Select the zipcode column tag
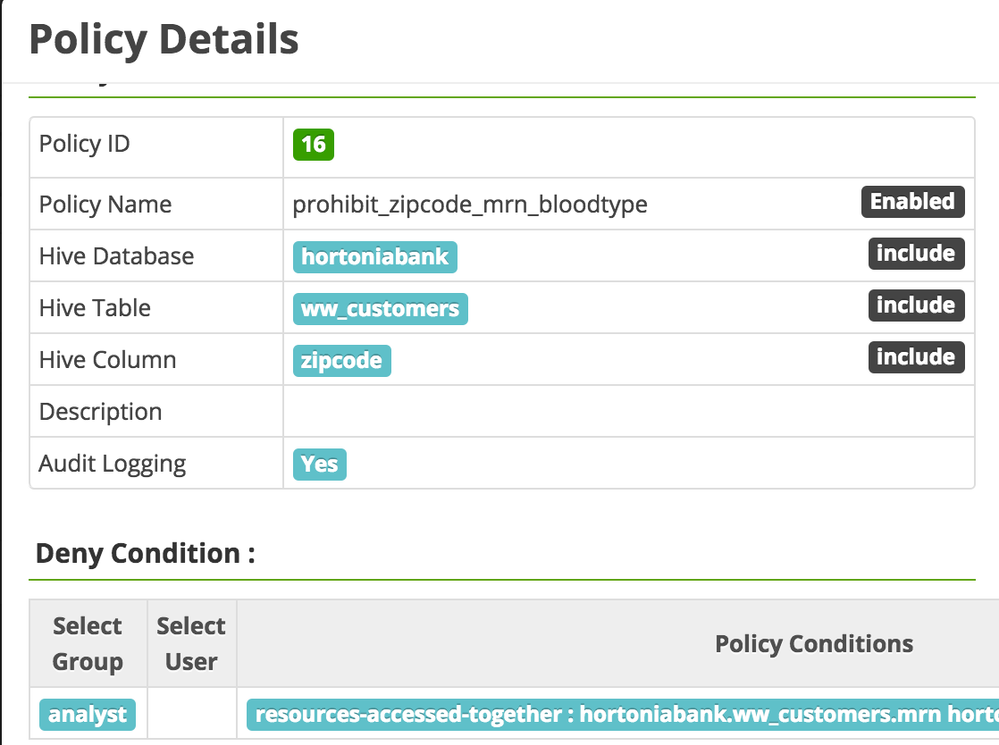The image size is (999, 745). click(x=341, y=361)
